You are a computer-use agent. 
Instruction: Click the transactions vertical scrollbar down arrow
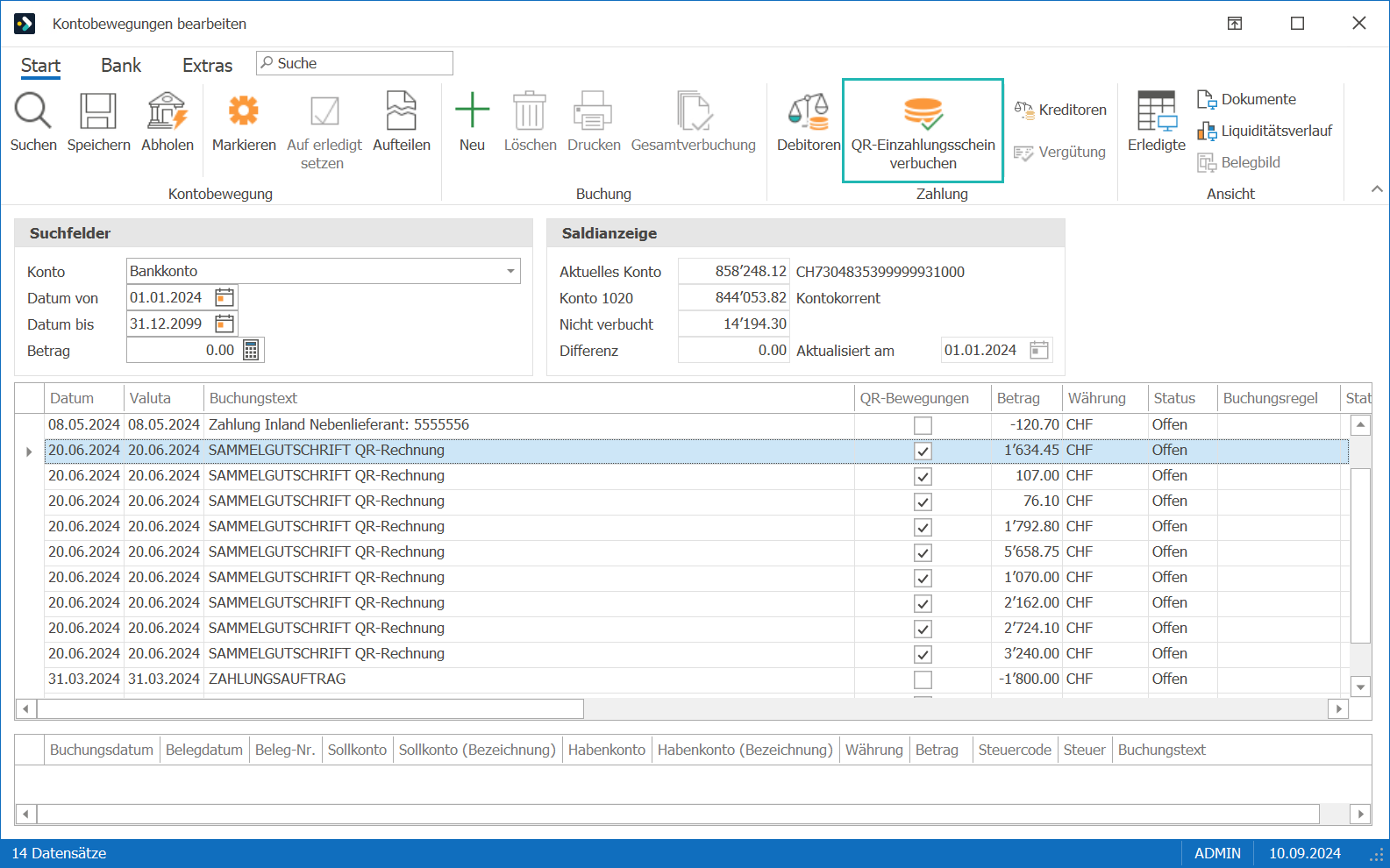pos(1360,687)
